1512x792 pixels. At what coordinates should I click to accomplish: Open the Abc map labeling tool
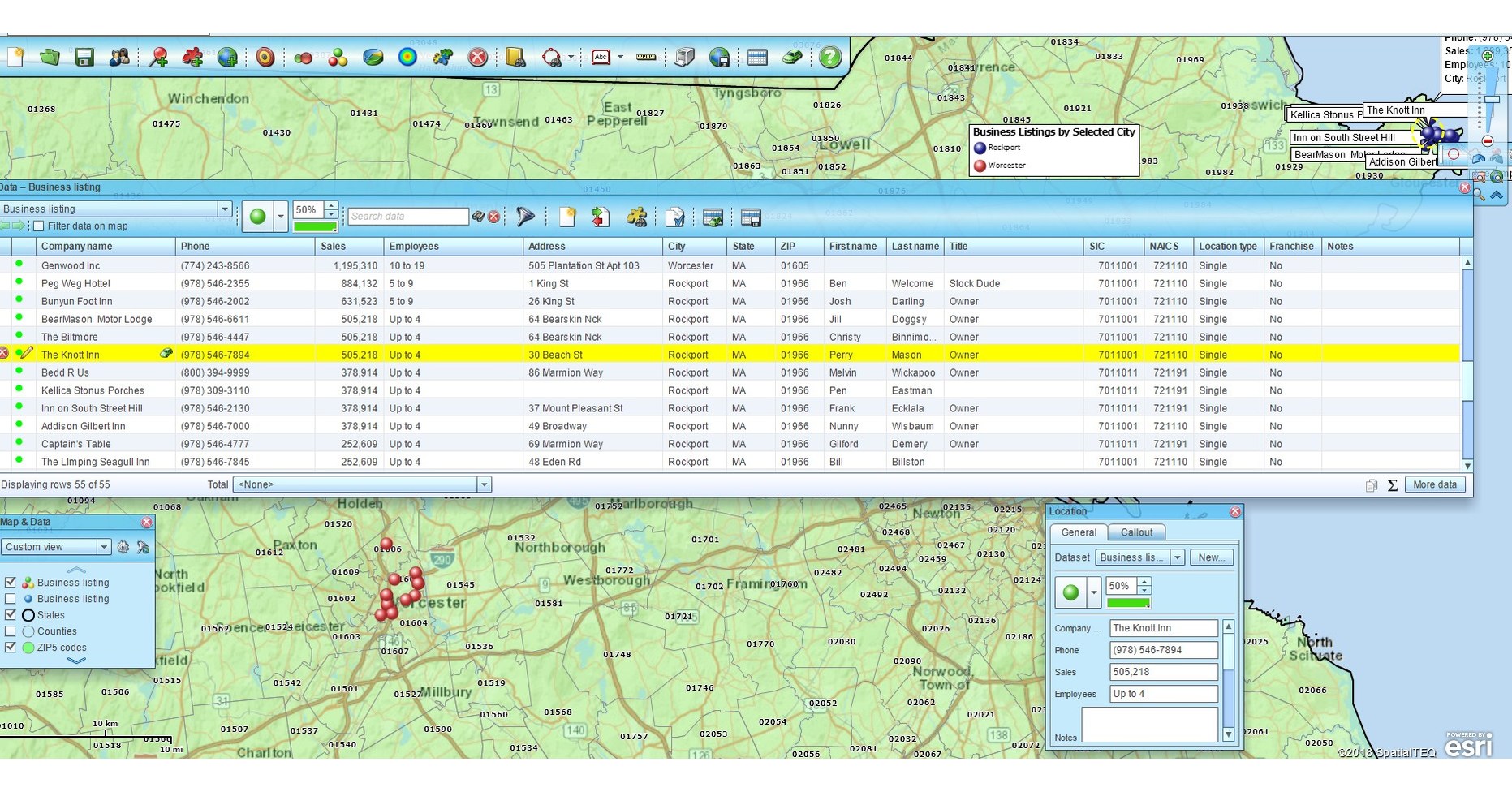[x=601, y=57]
